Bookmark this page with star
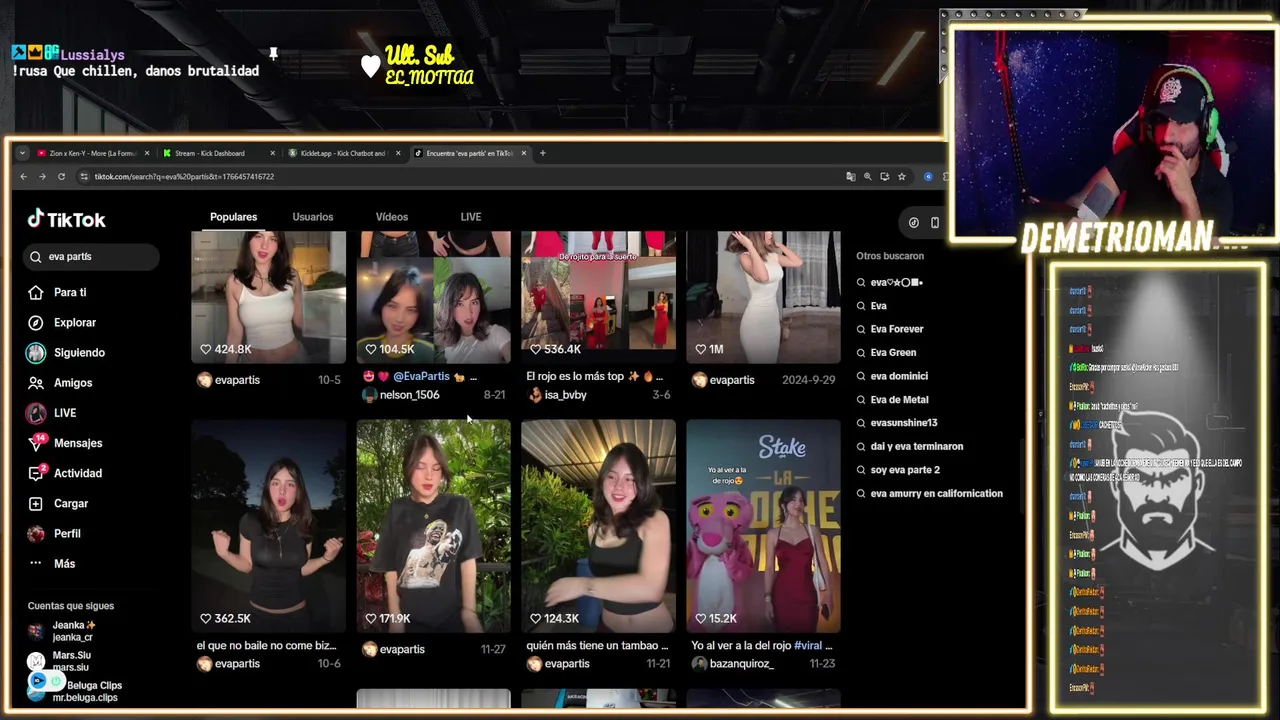 coord(902,176)
